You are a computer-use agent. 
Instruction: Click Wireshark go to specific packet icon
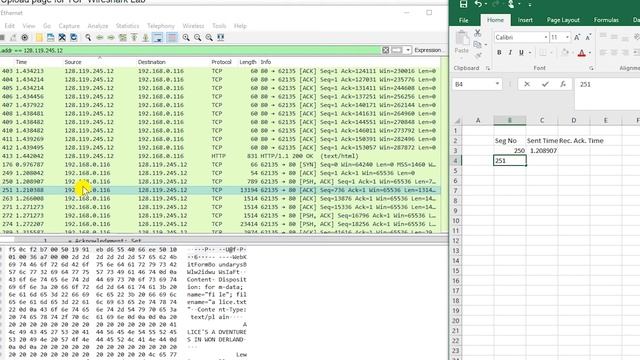click(122, 38)
